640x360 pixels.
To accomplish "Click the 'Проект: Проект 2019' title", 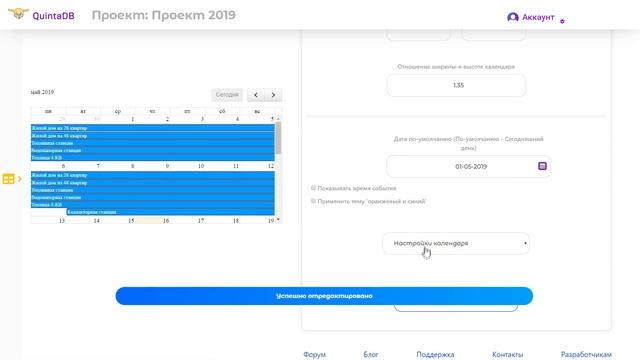I will click(x=164, y=15).
